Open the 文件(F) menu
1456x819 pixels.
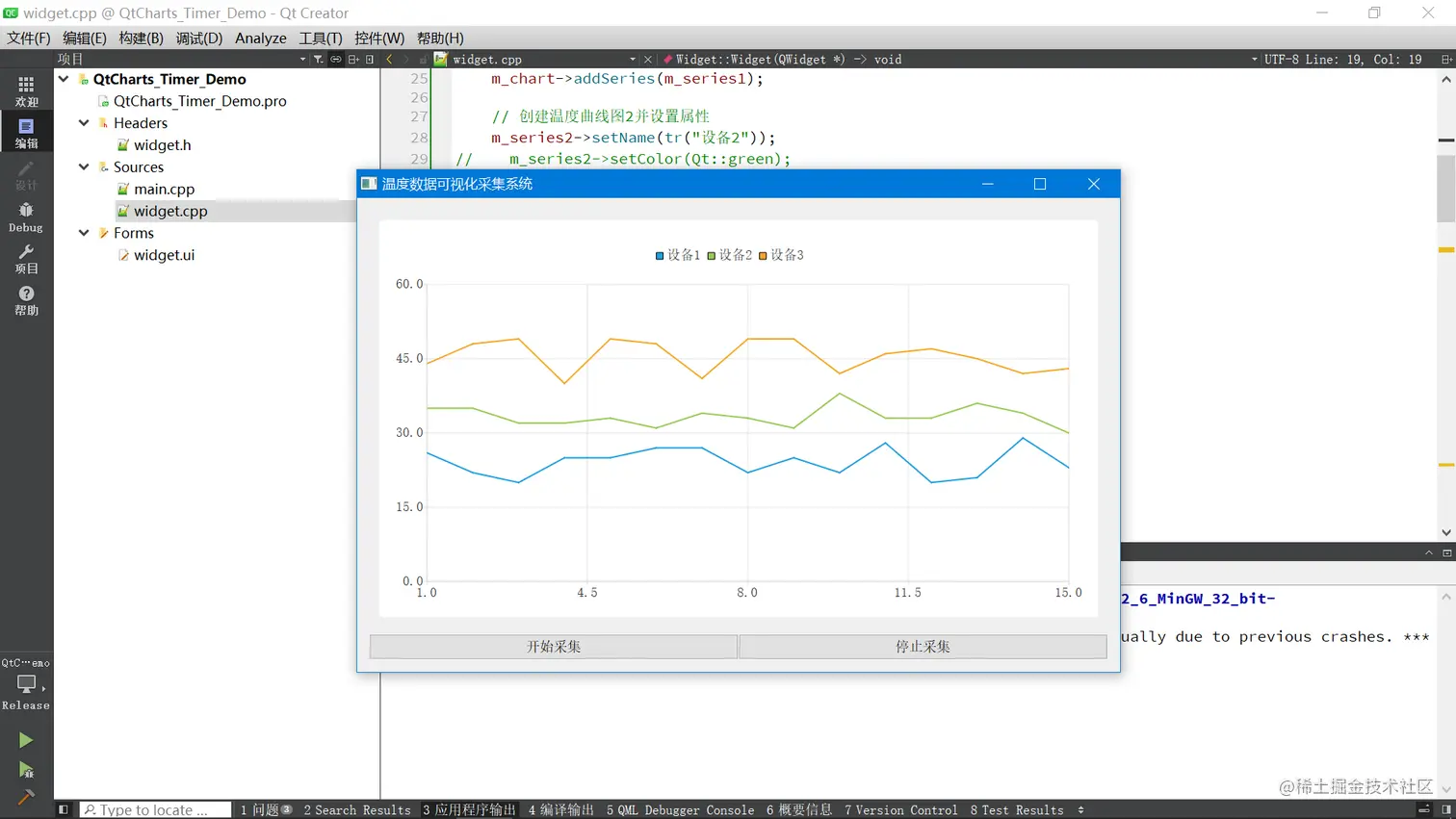pos(29,38)
